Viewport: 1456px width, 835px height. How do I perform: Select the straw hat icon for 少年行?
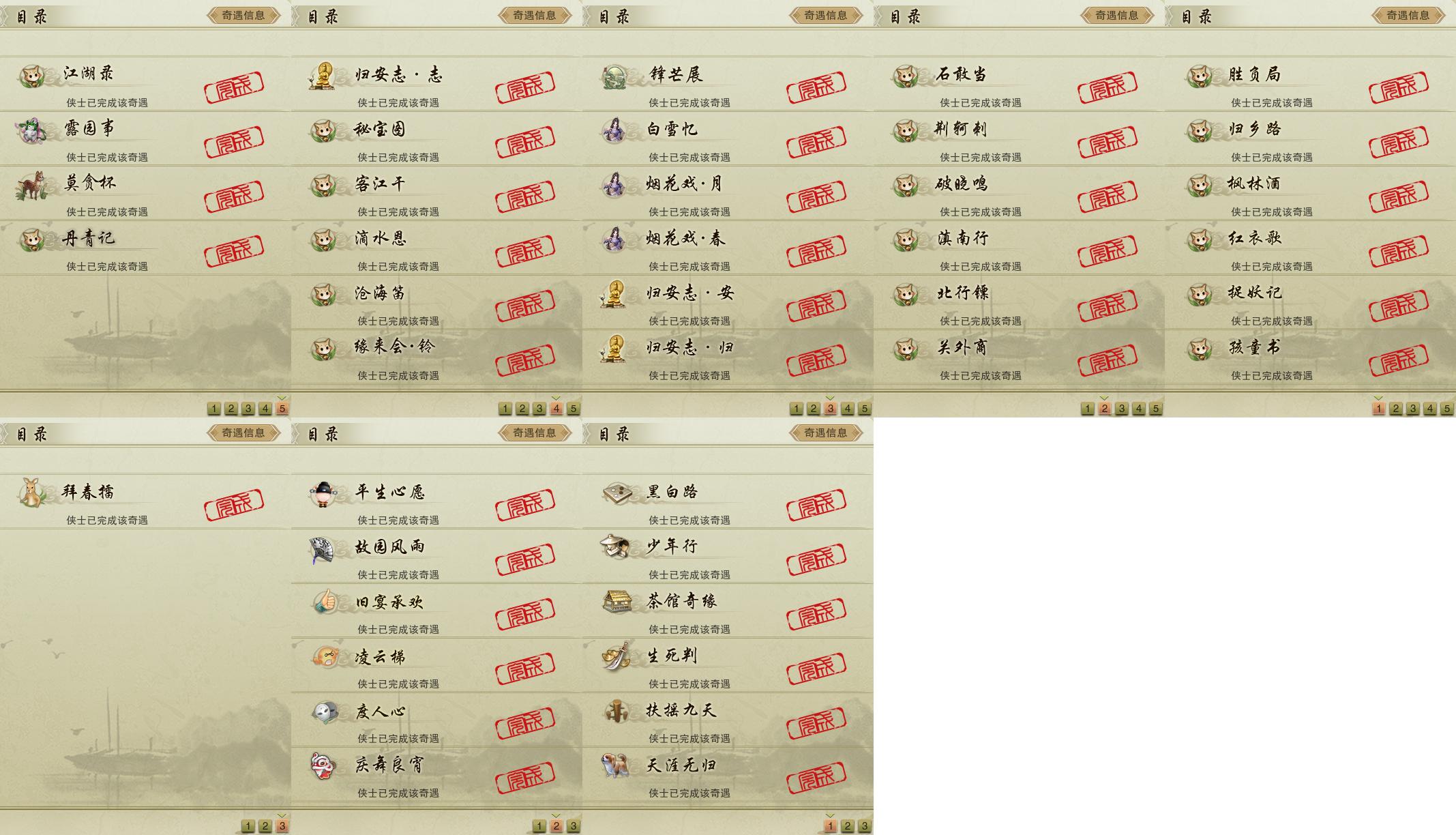click(x=615, y=546)
